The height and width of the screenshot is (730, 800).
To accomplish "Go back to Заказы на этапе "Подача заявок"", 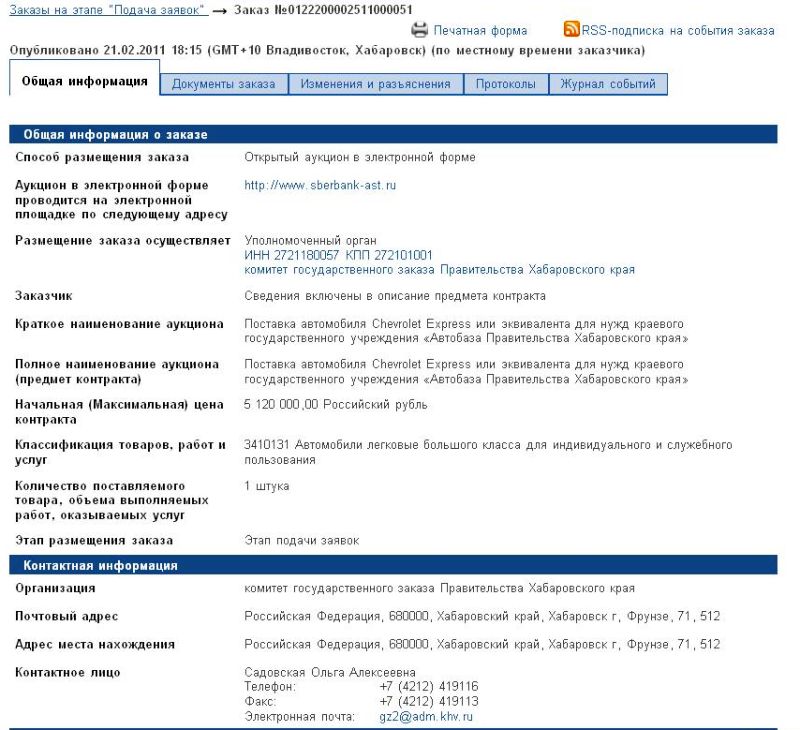I will [108, 10].
